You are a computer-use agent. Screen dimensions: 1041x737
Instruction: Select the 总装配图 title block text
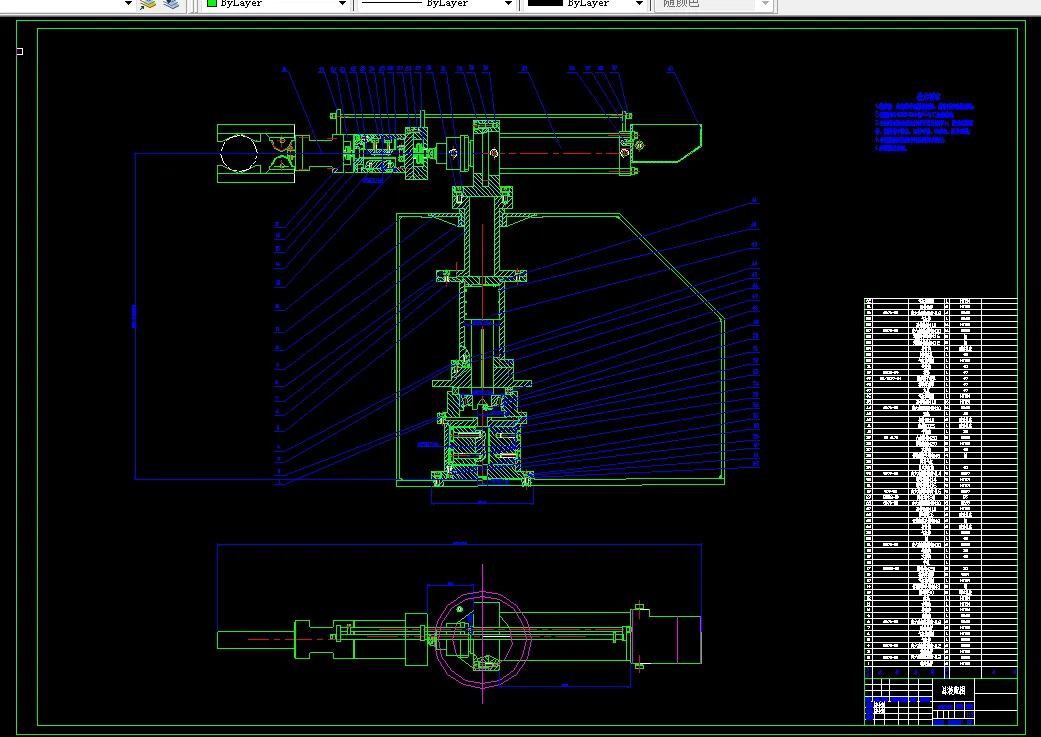point(953,691)
